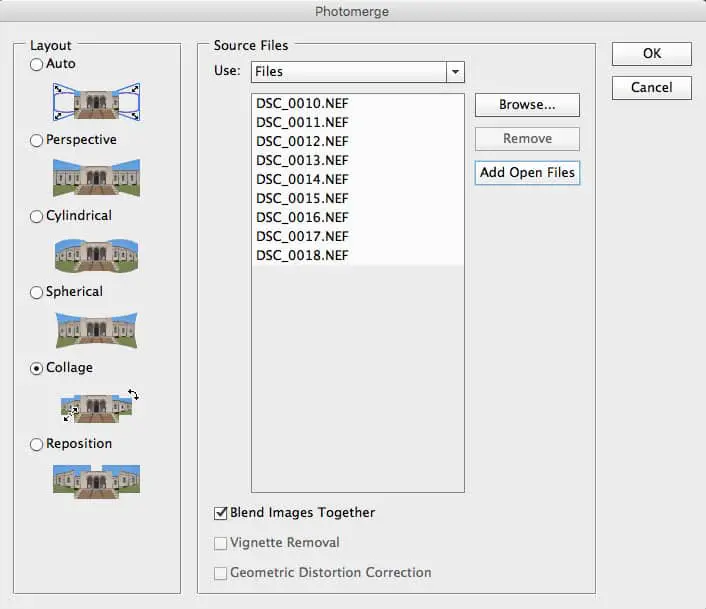Select DSC_0014.NEF from source files

point(302,180)
